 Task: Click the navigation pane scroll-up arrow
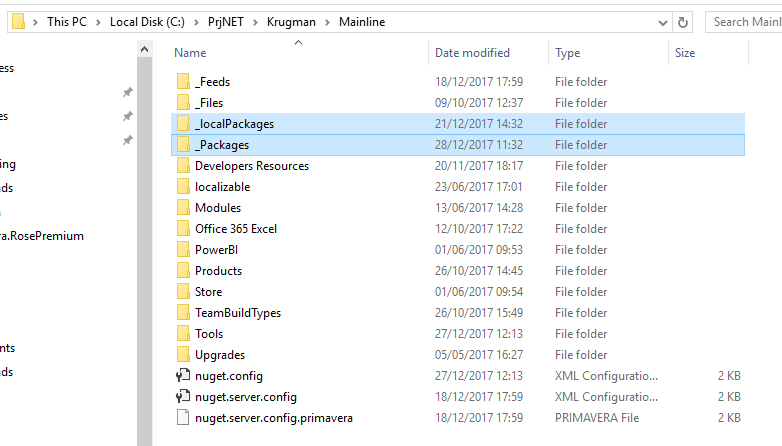[x=145, y=49]
